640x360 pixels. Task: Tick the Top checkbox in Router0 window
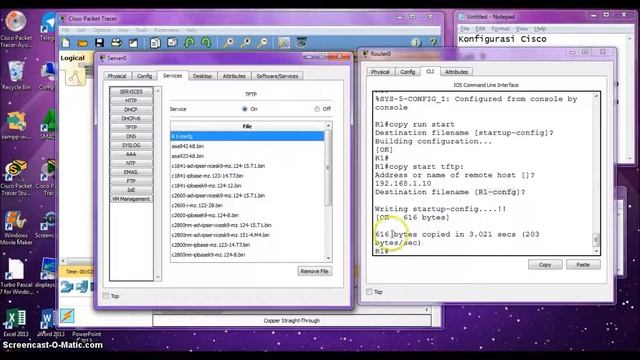(x=370, y=292)
